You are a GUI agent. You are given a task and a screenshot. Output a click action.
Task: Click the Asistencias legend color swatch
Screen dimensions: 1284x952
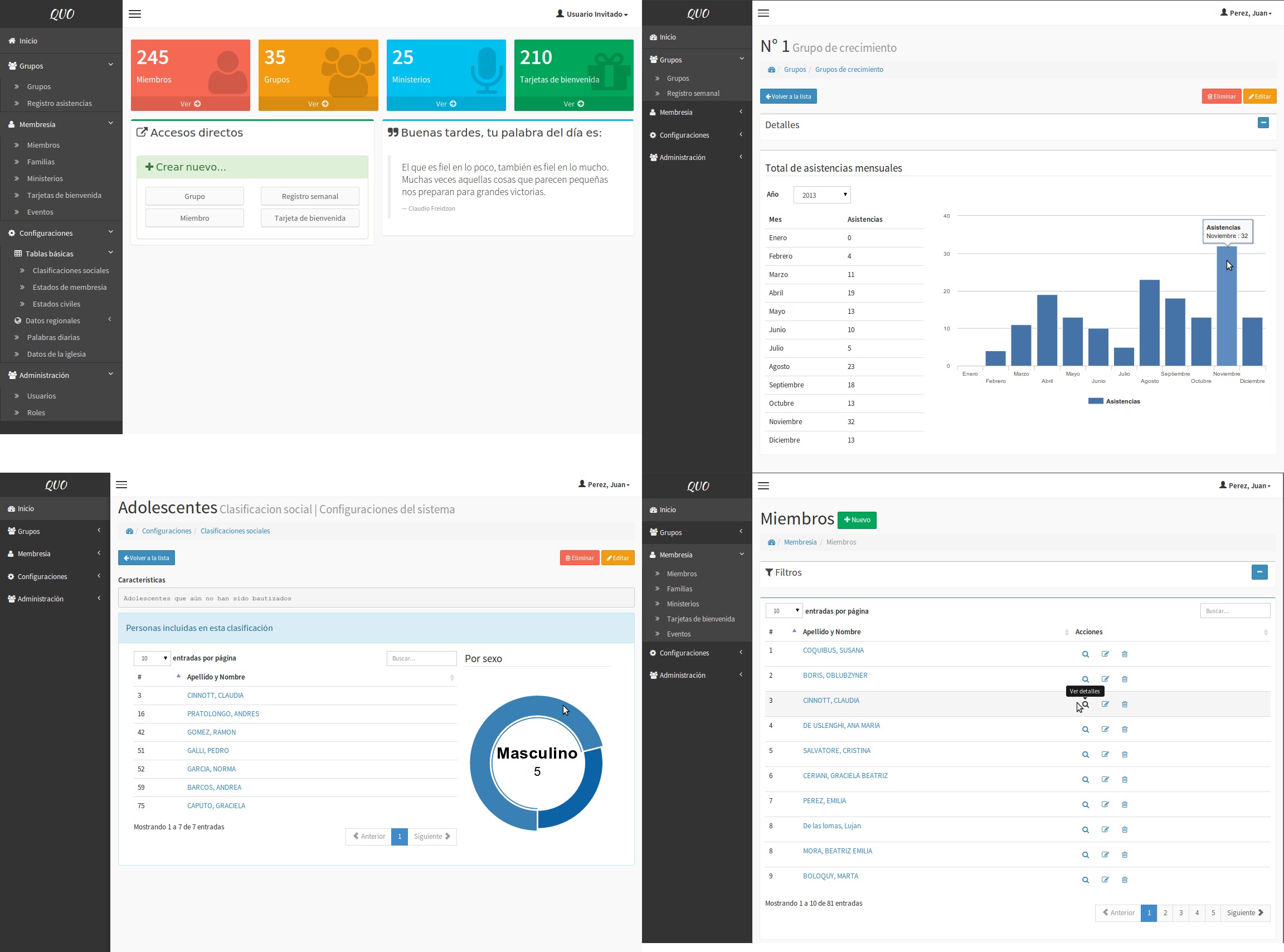(x=1095, y=401)
